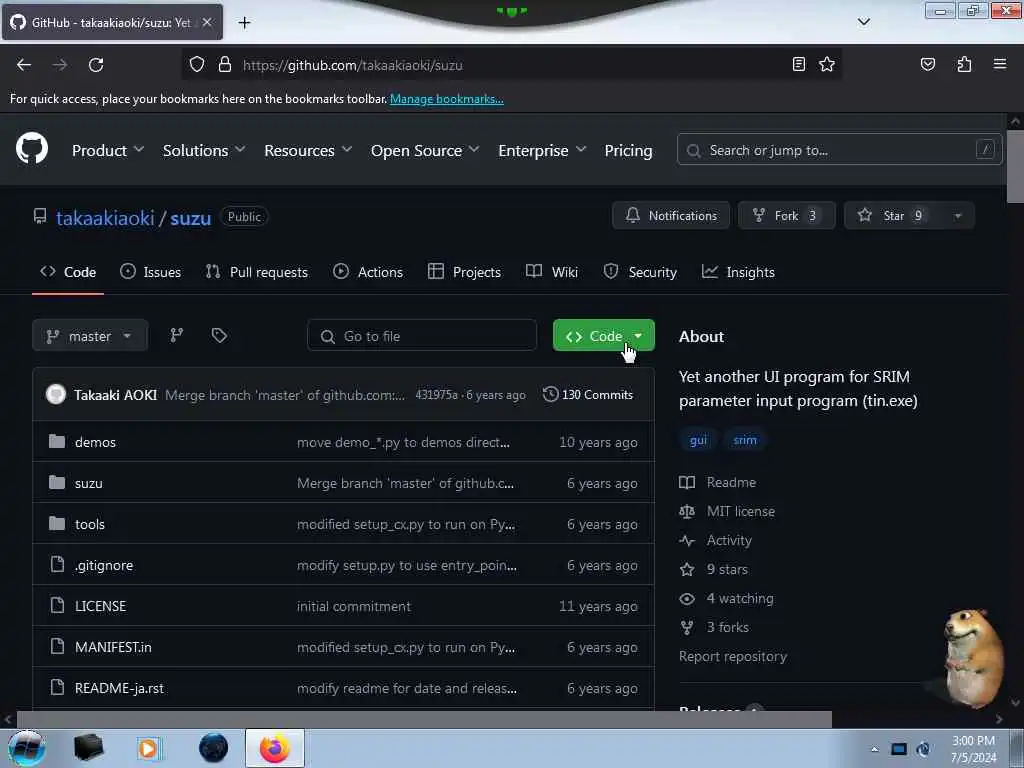Fork the repository with Fork button

786,216
